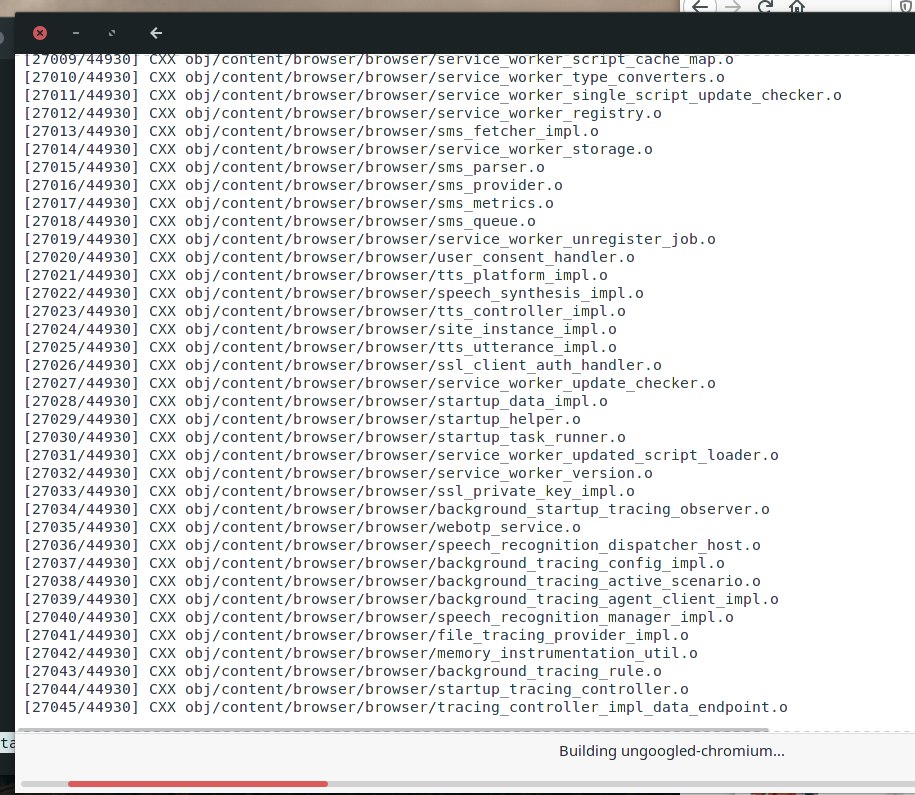Select the line with file_tracing_provider_impl.o

coord(356,638)
